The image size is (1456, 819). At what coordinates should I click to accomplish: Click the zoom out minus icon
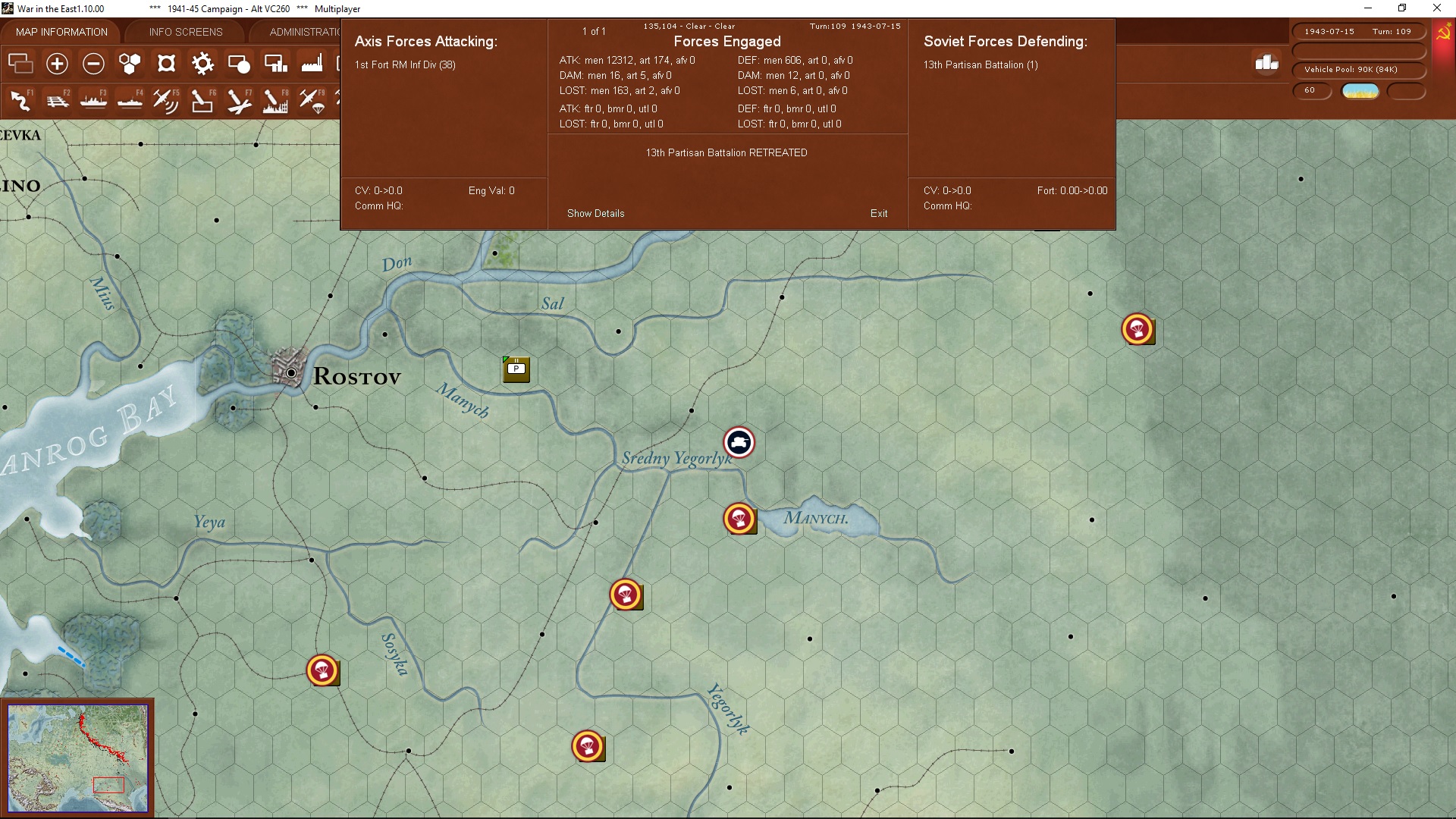[x=93, y=64]
